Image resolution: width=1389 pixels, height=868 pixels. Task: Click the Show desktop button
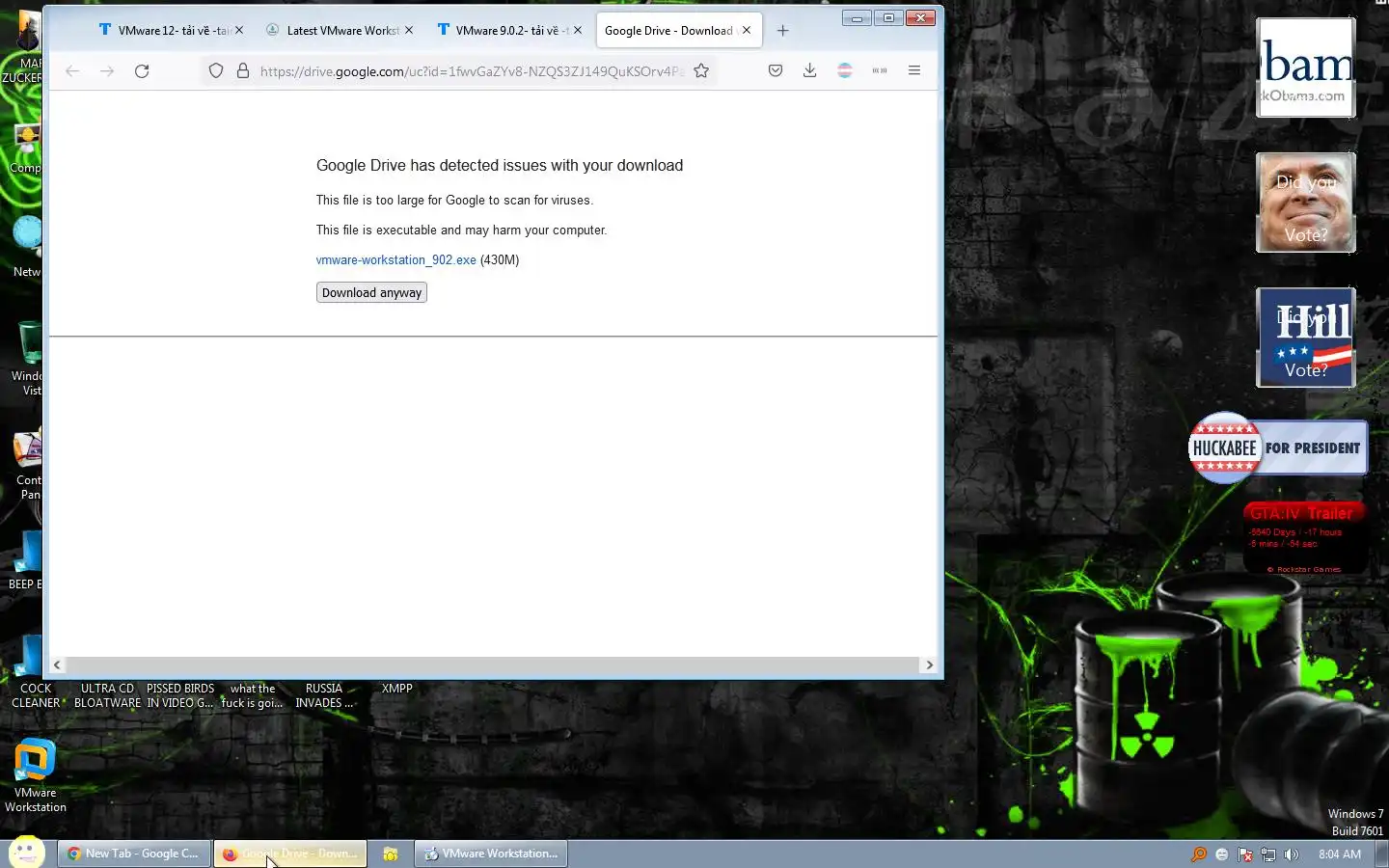[x=1381, y=854]
